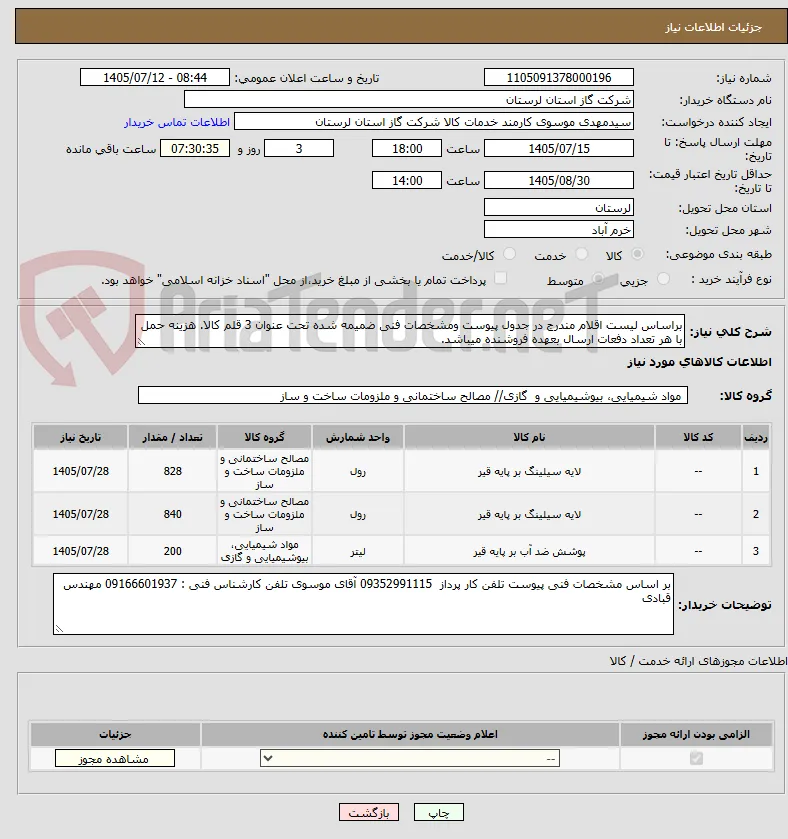Click the ردیف column header

click(755, 437)
